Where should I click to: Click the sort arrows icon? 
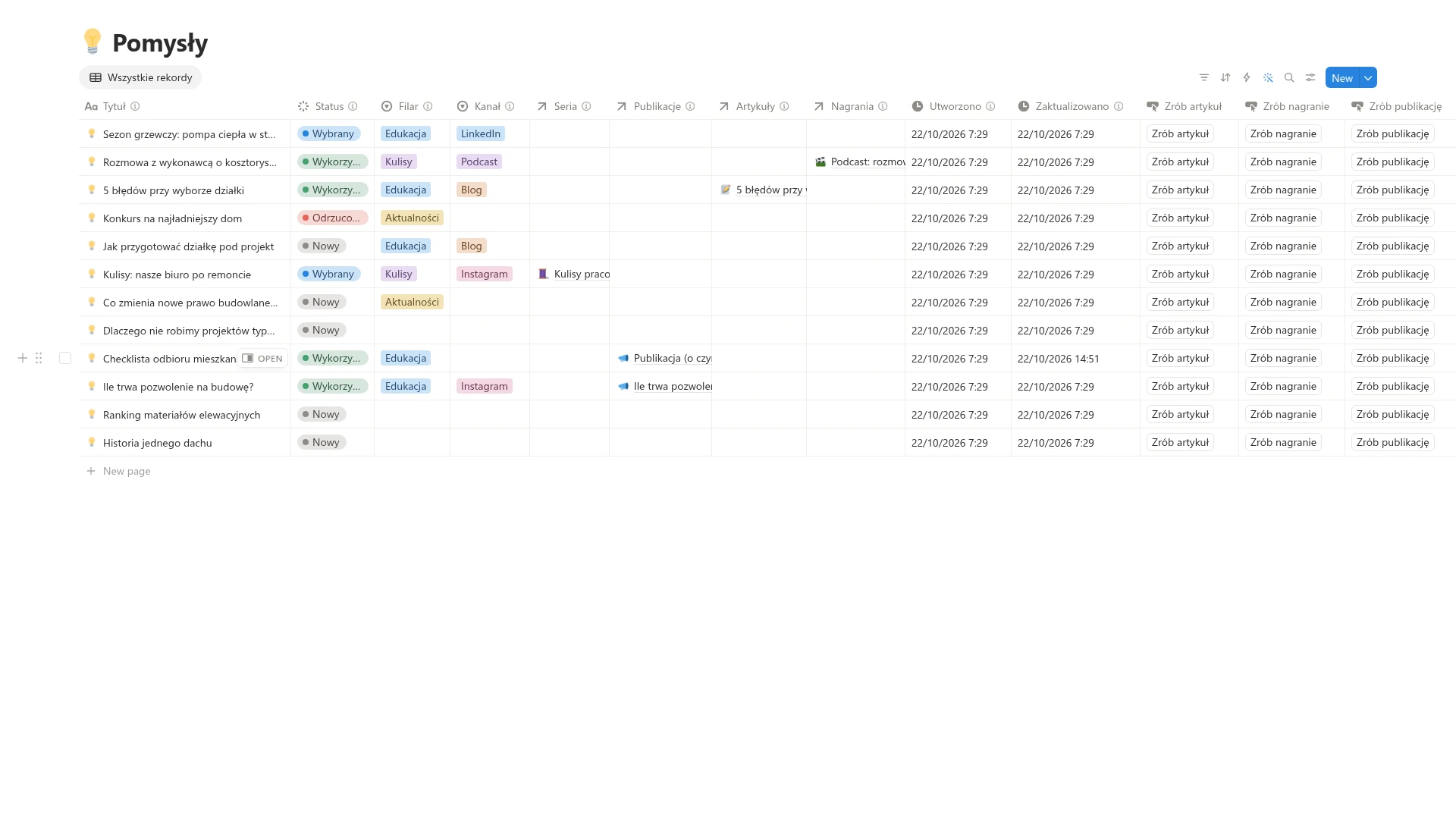coord(1225,77)
